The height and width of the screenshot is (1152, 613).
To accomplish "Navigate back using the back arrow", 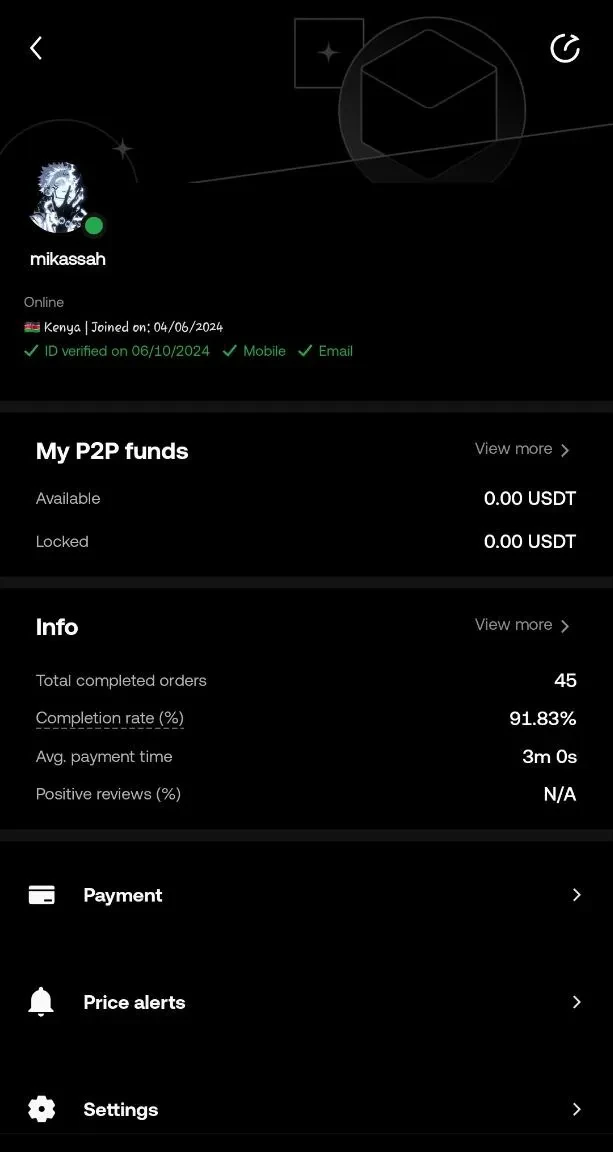I will (x=35, y=47).
